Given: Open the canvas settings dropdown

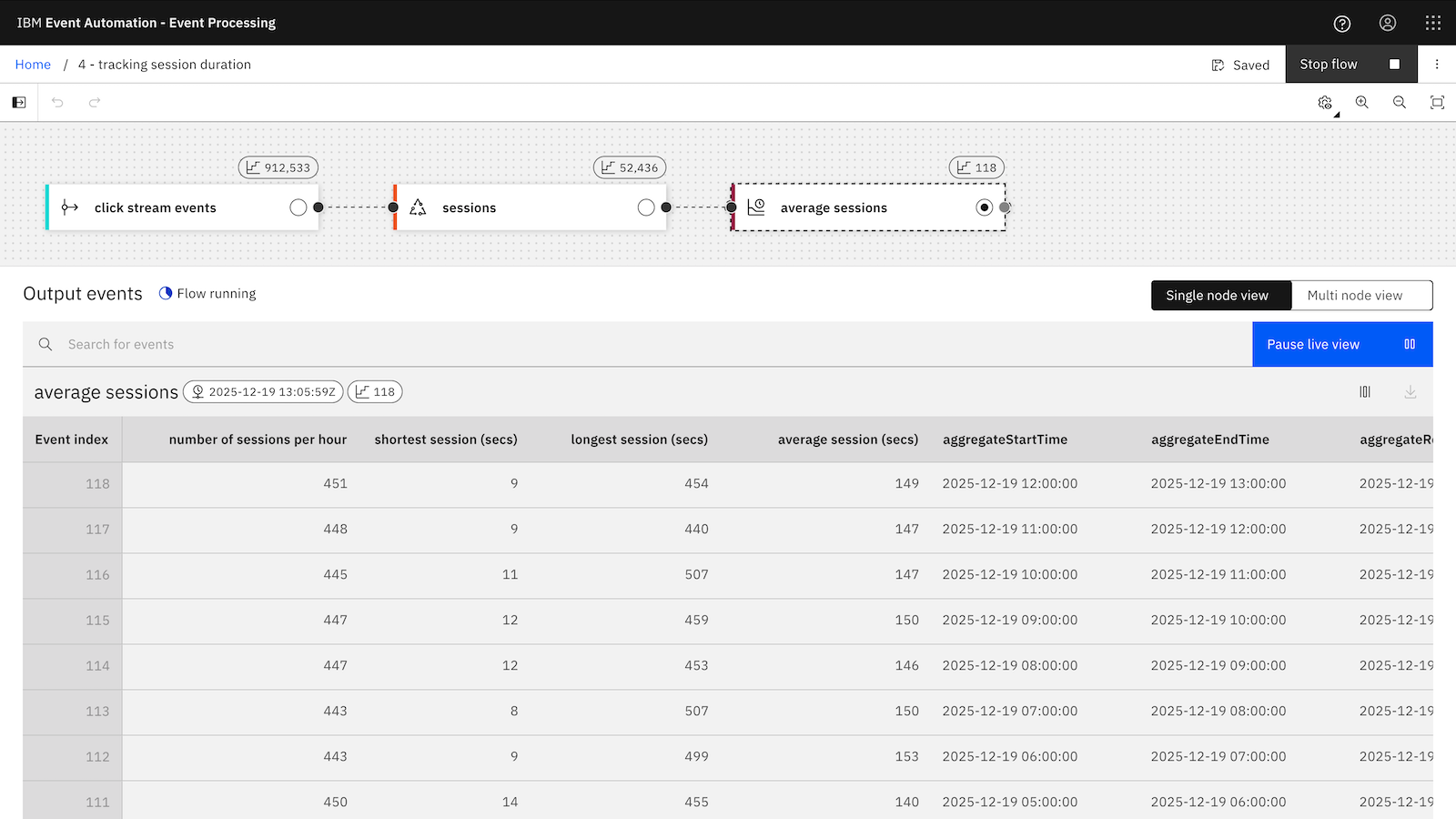Looking at the screenshot, I should click(1326, 104).
